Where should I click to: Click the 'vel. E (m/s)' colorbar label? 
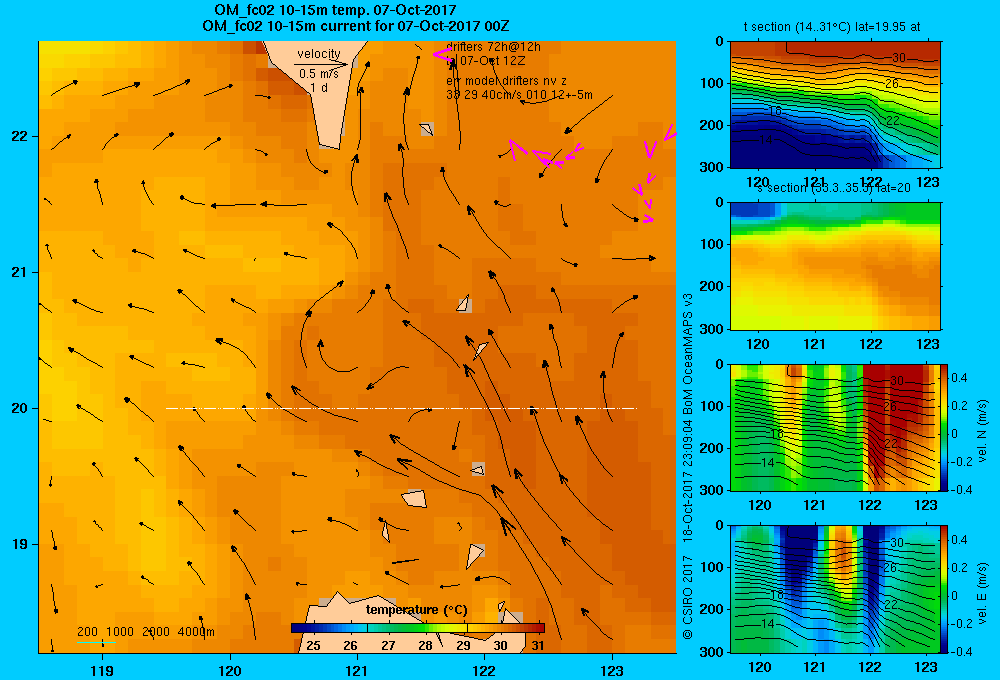983,593
